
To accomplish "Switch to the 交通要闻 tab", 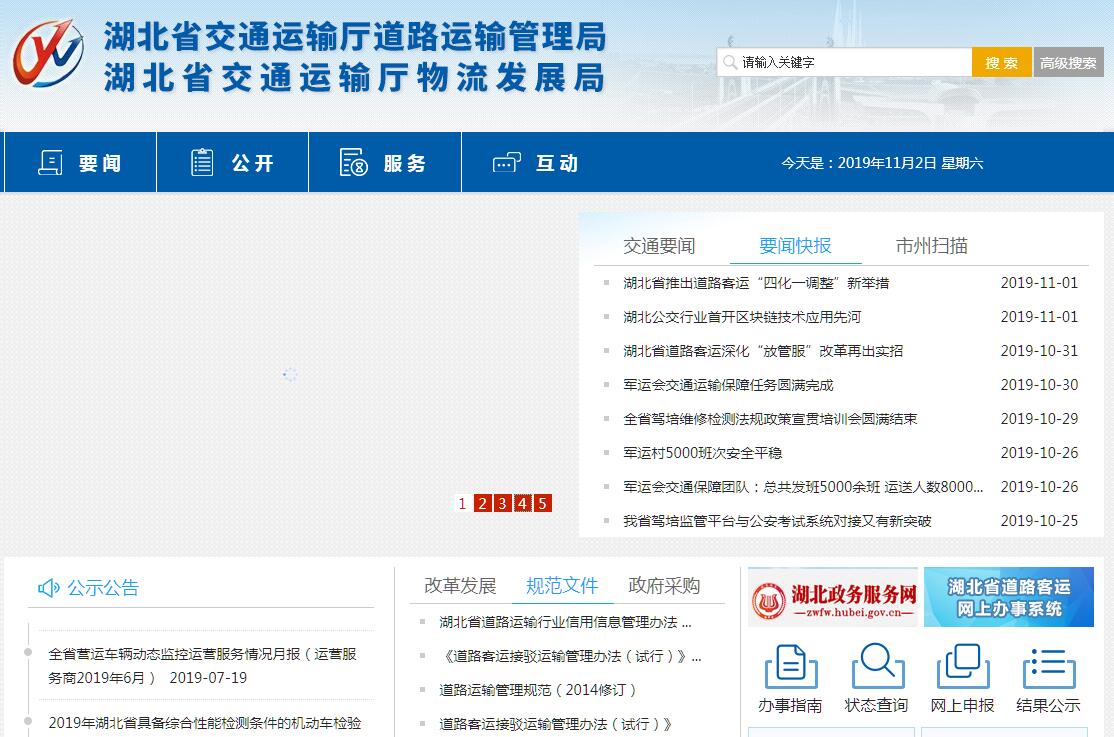I will pos(659,246).
